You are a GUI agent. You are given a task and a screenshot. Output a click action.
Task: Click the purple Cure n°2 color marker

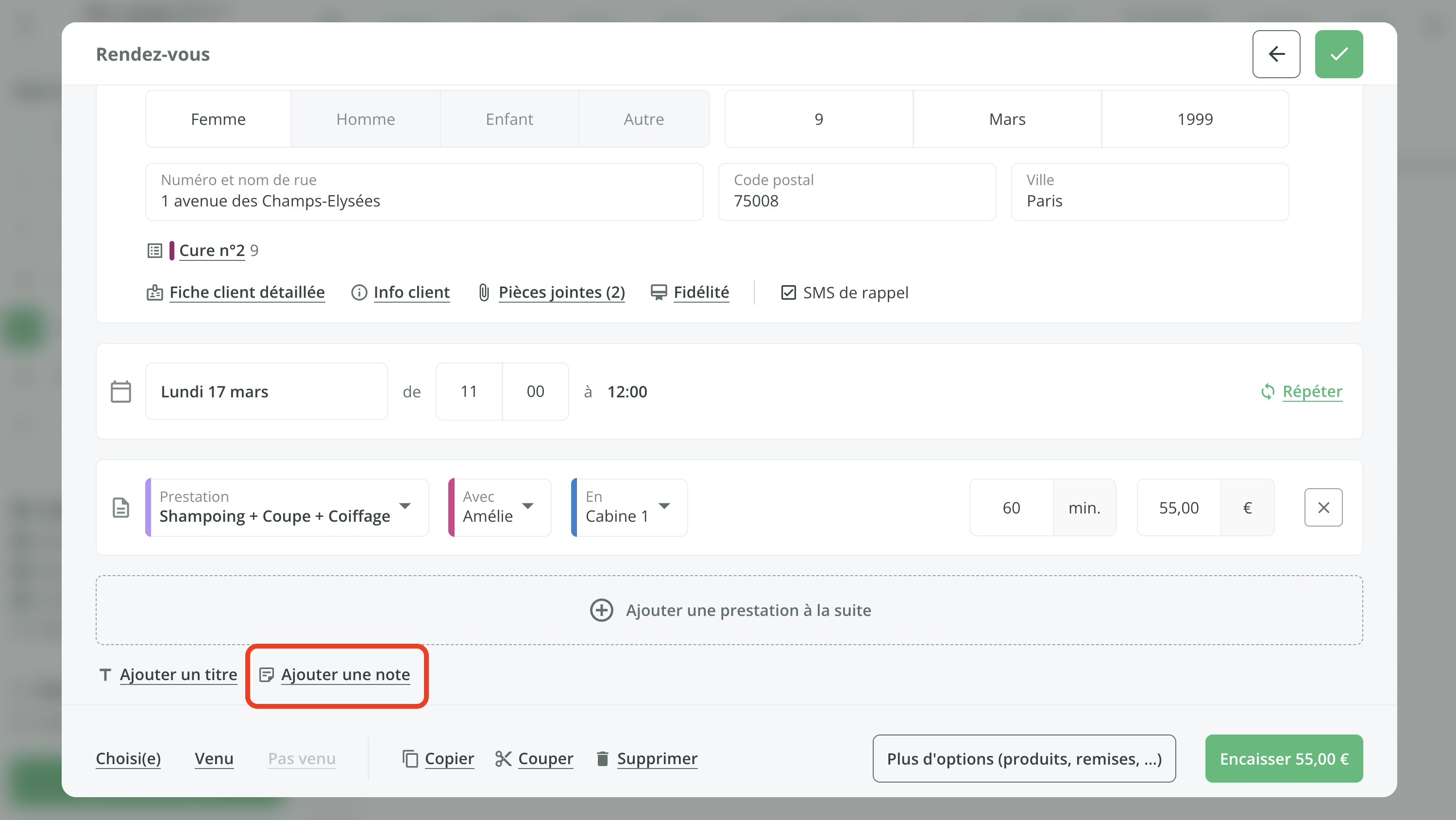coord(172,250)
